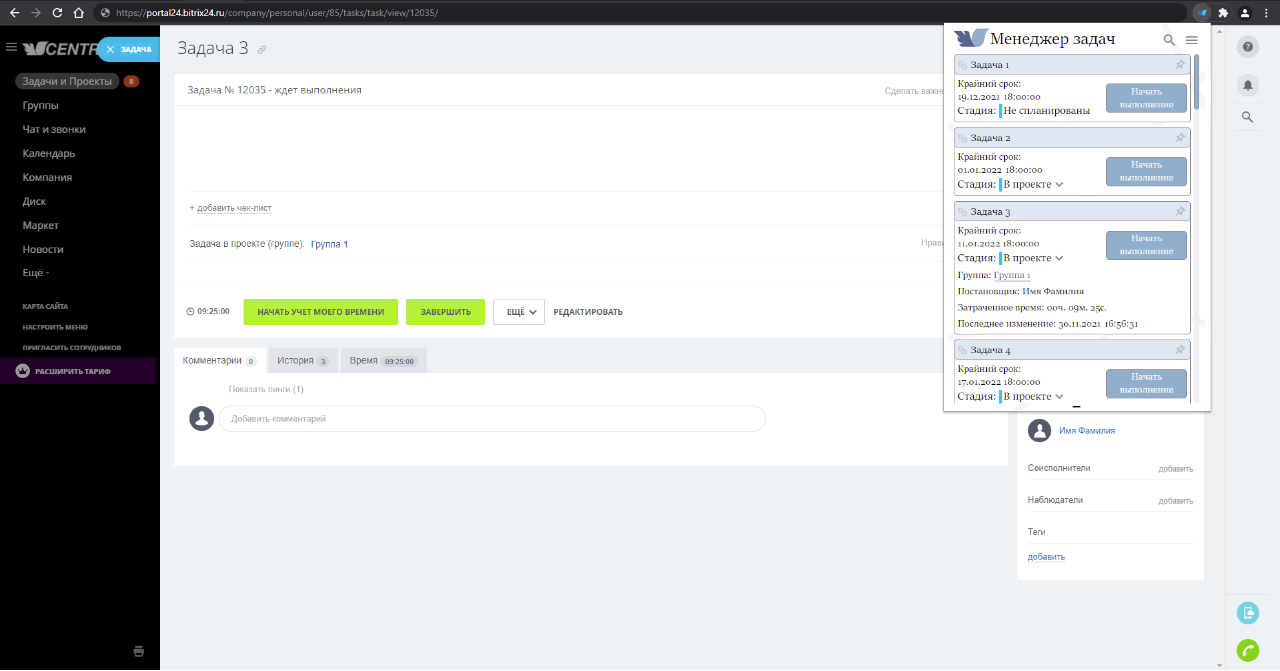
Task: Switch to the История tab
Action: pos(303,360)
